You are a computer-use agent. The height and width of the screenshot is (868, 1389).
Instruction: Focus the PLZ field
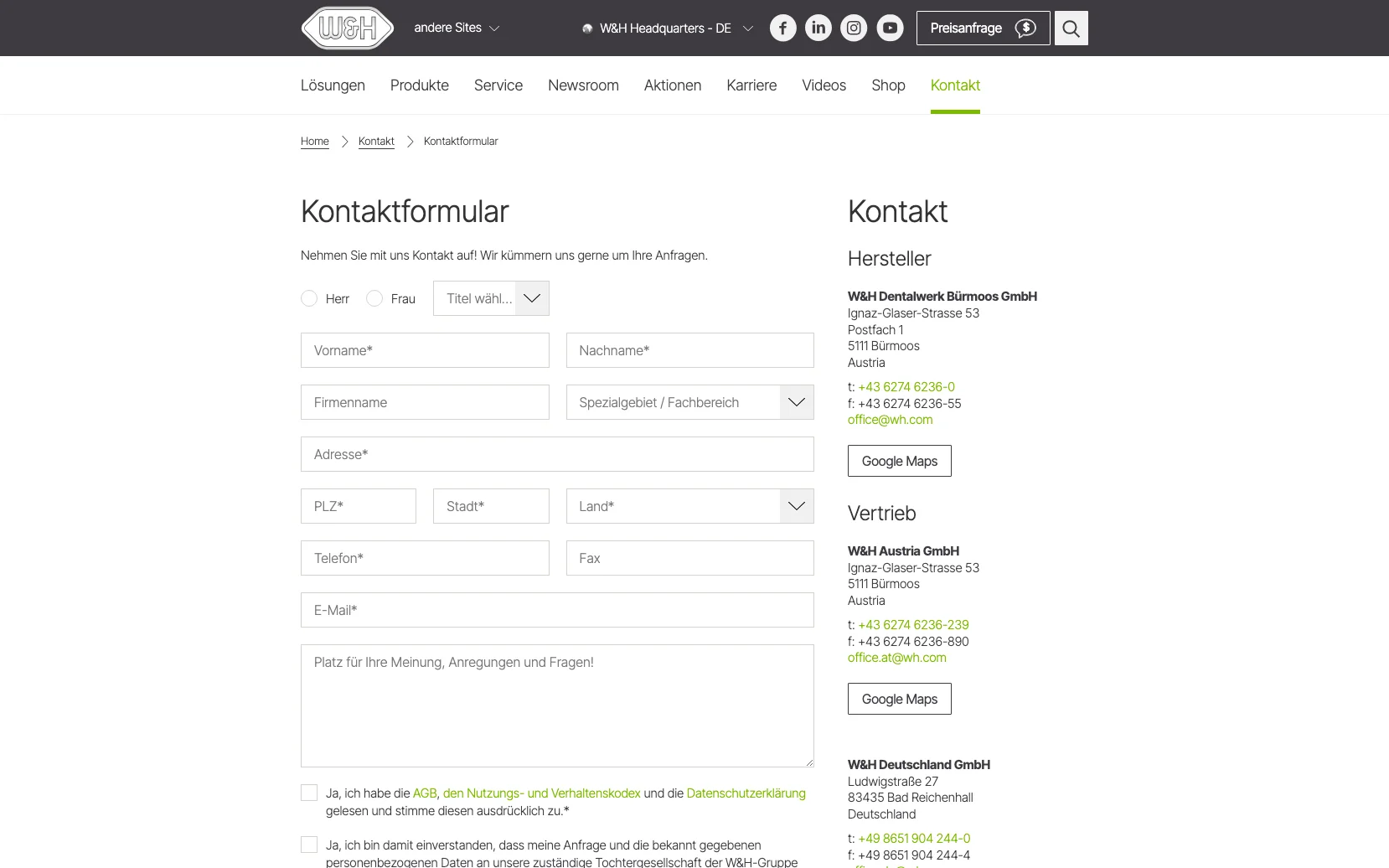pyautogui.click(x=359, y=506)
